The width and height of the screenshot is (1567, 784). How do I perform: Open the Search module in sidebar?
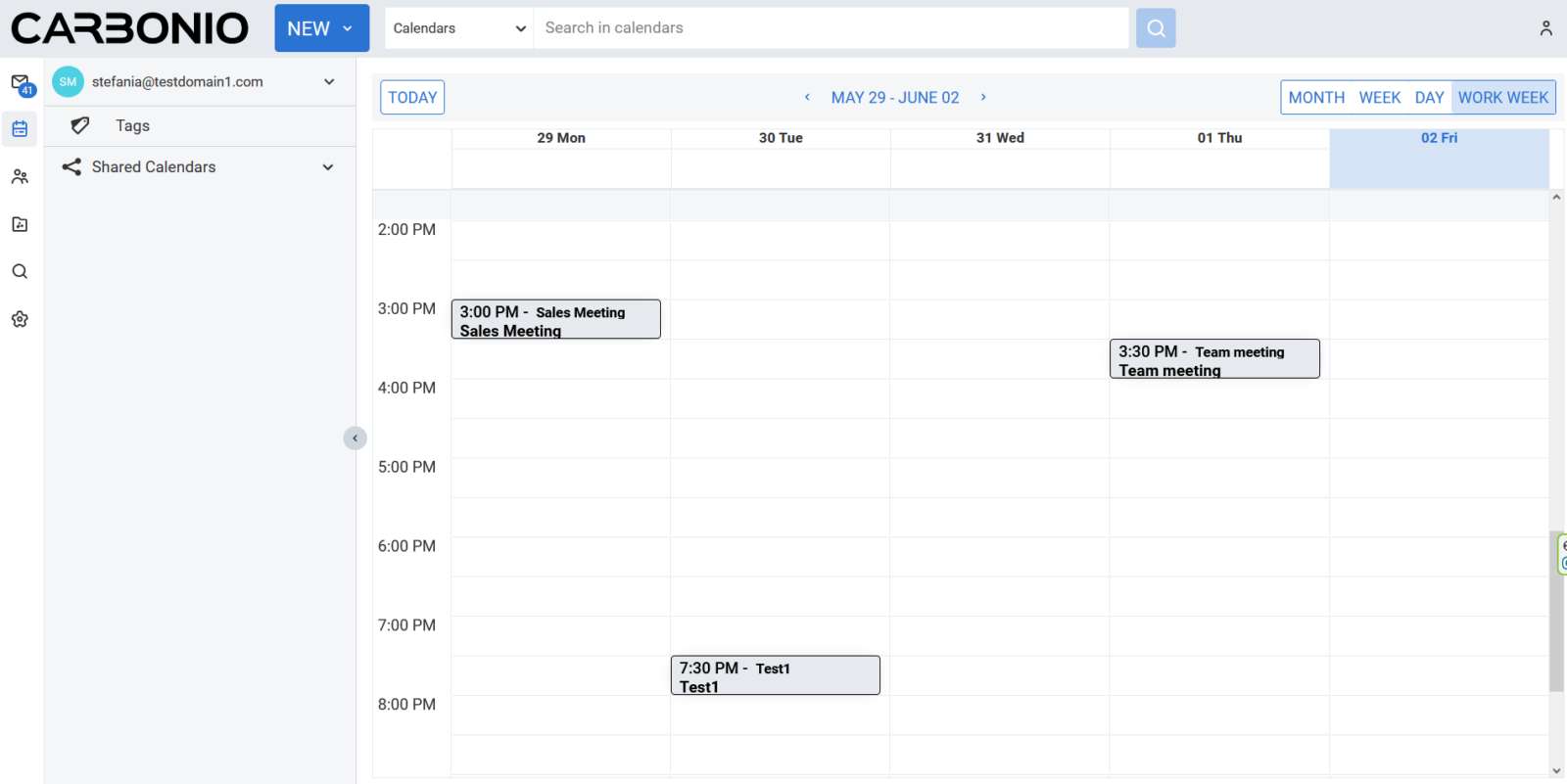[20, 272]
